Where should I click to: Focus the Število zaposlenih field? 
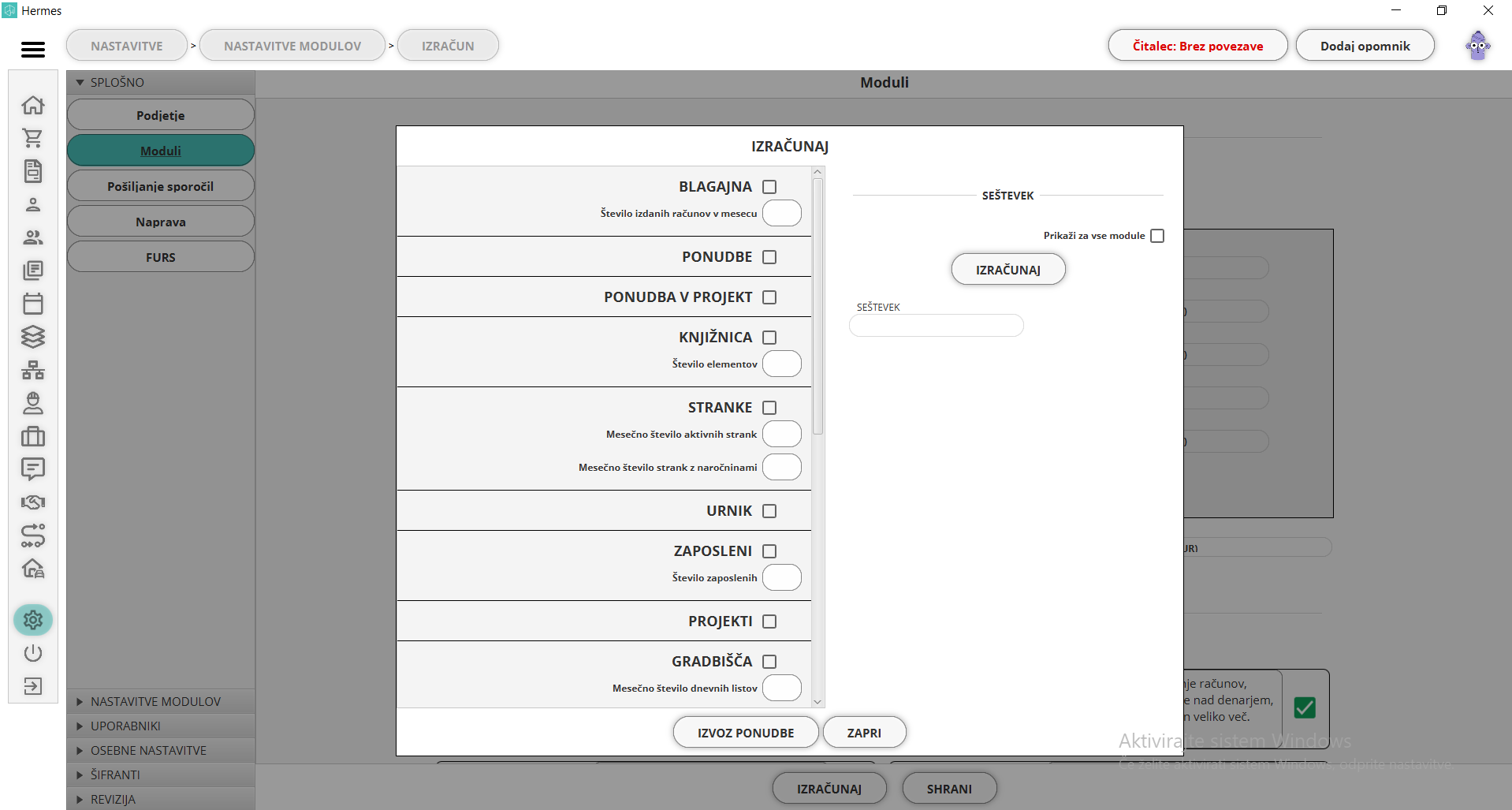tap(782, 577)
